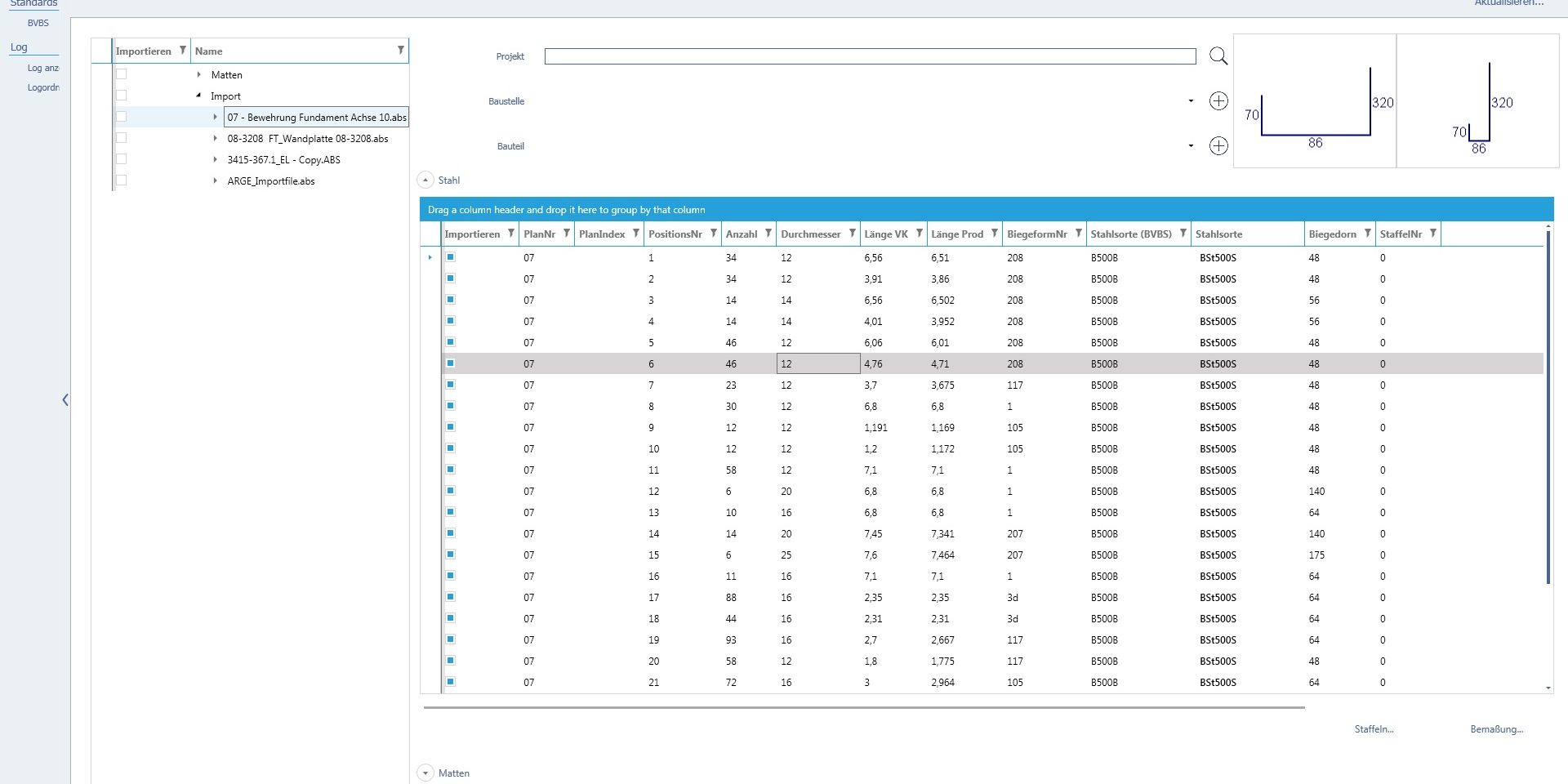
Task: Select the Log sidebar section
Action: [19, 47]
